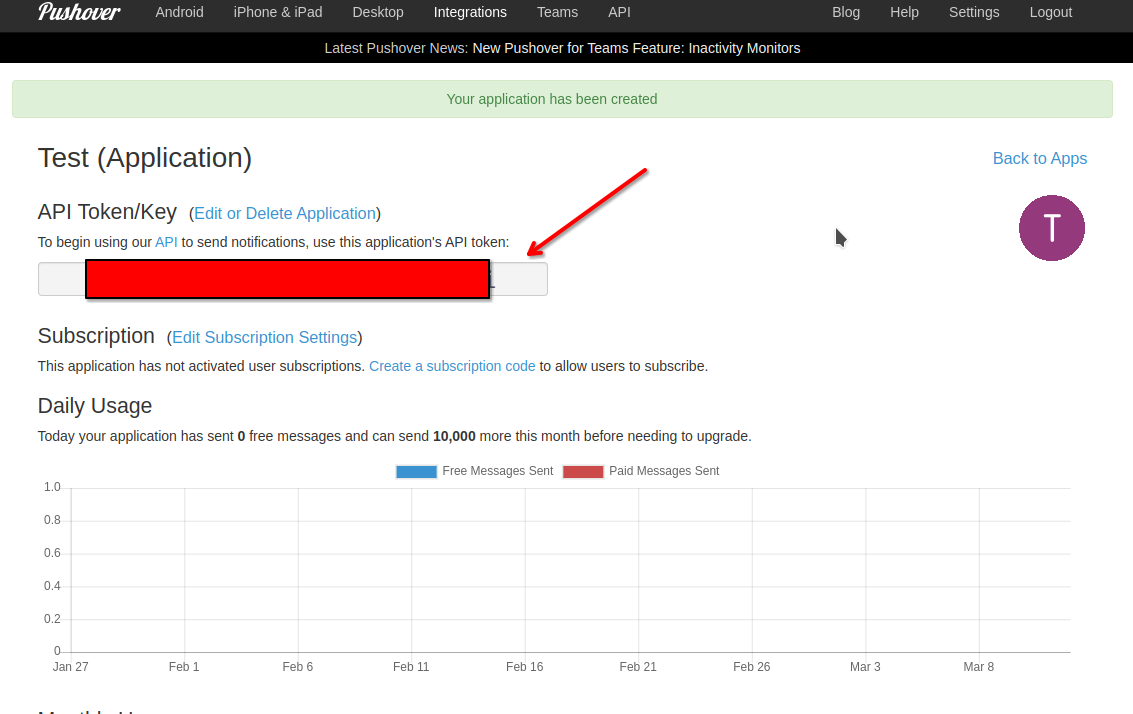This screenshot has height=714, width=1133.
Task: Click the Test (Application) heading
Action: pyautogui.click(x=145, y=158)
